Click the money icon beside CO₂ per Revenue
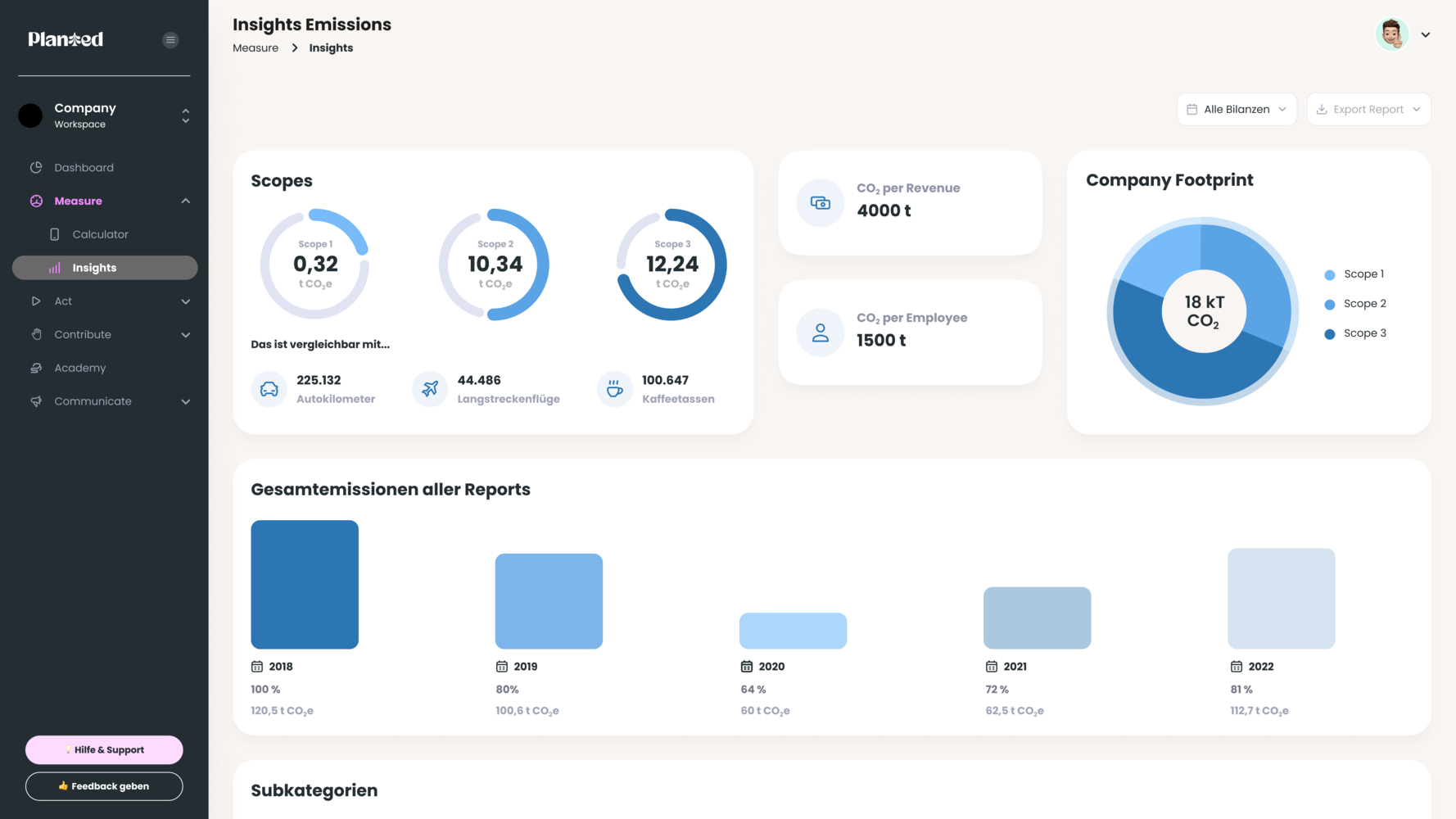The image size is (1456, 819). [x=820, y=202]
